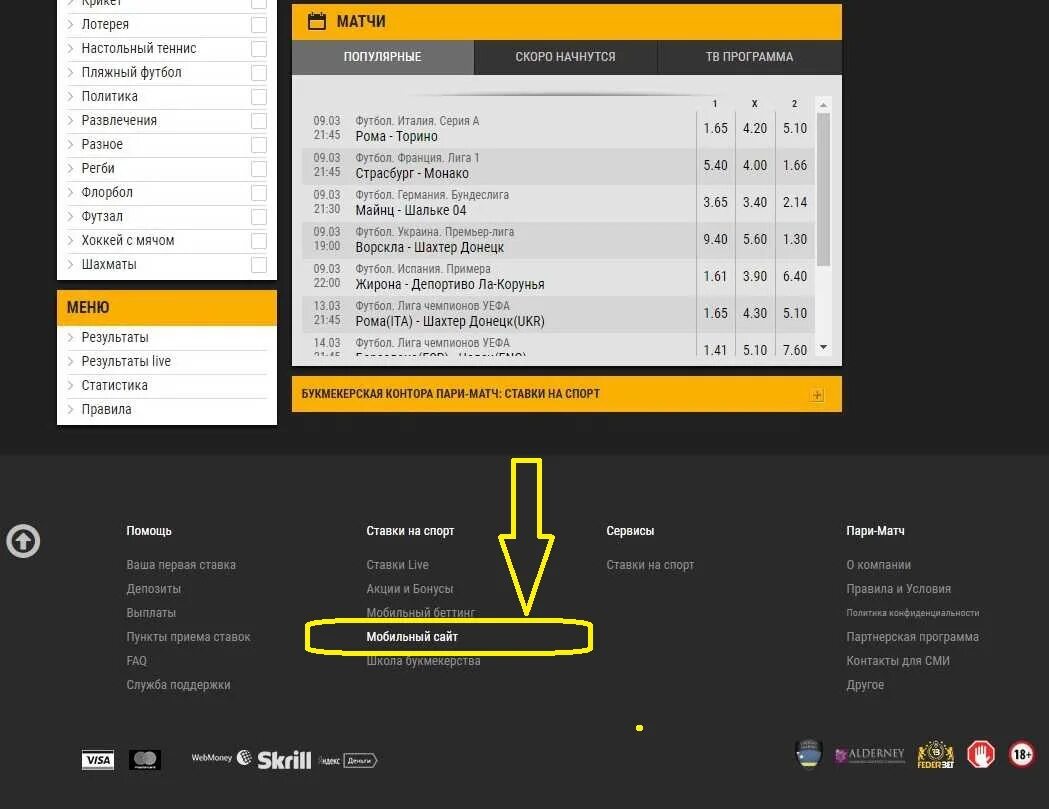
Task: Tick the Разное checkbox
Action: pos(259,145)
